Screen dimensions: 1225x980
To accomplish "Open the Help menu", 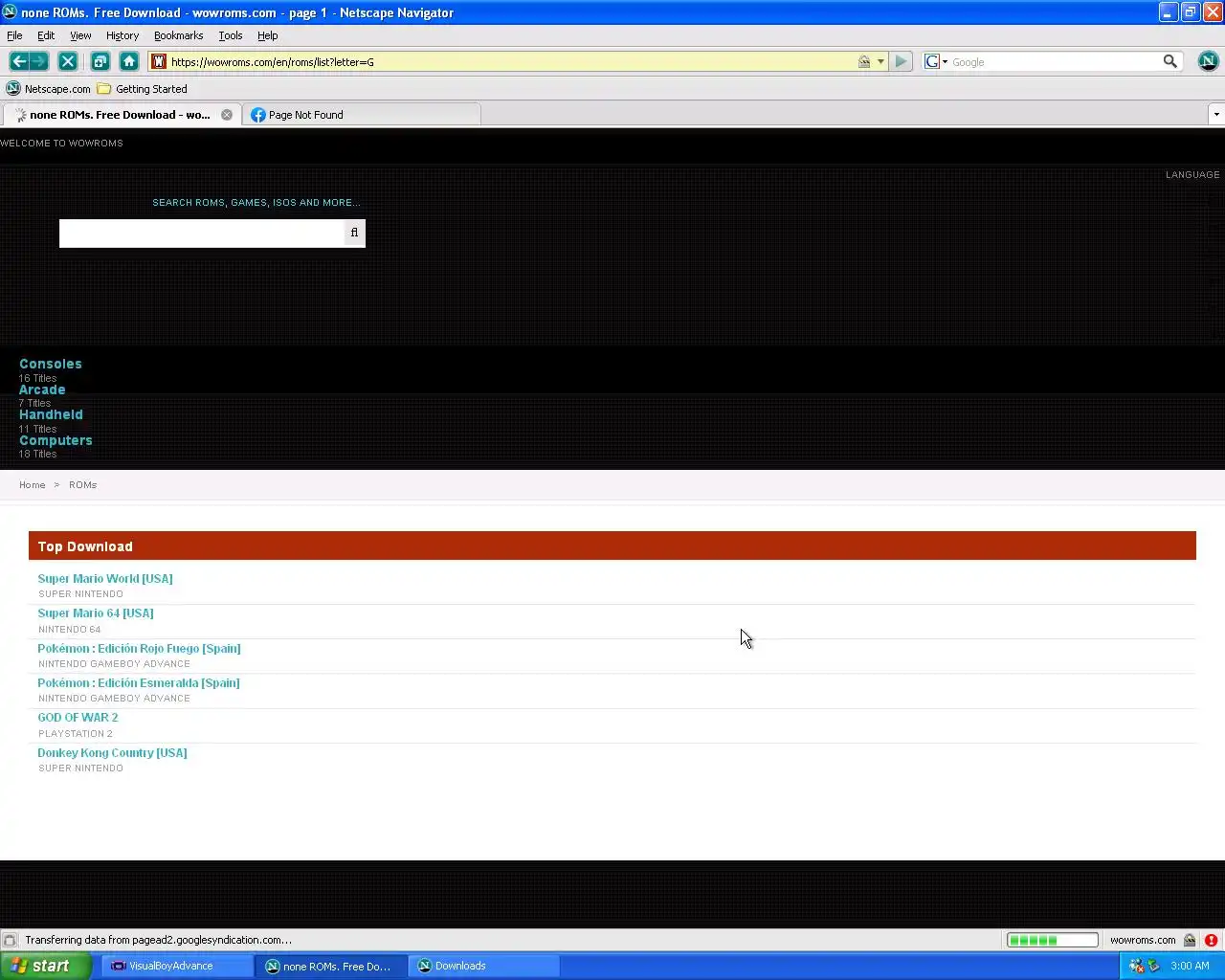I will click(268, 35).
